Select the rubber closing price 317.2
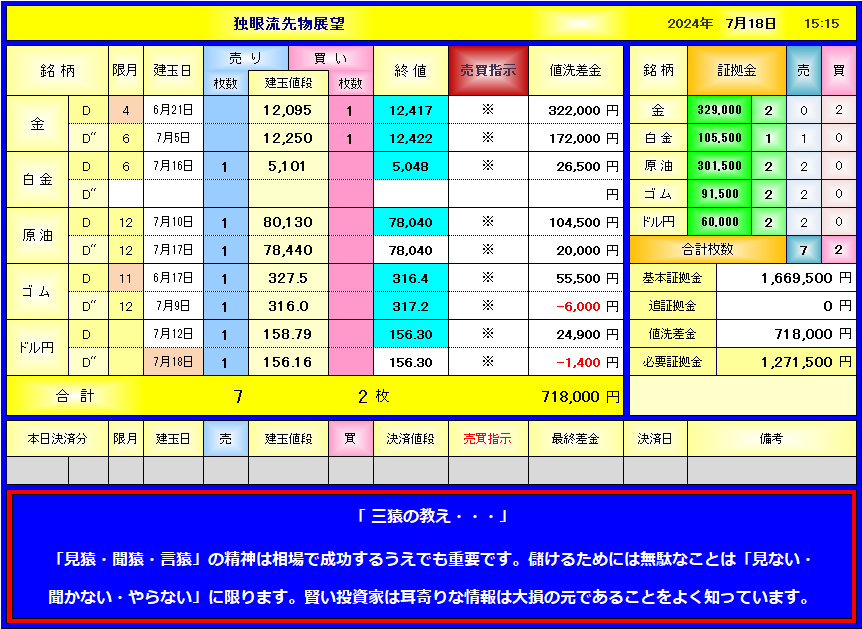Viewport: 862px width, 629px height. point(411,306)
